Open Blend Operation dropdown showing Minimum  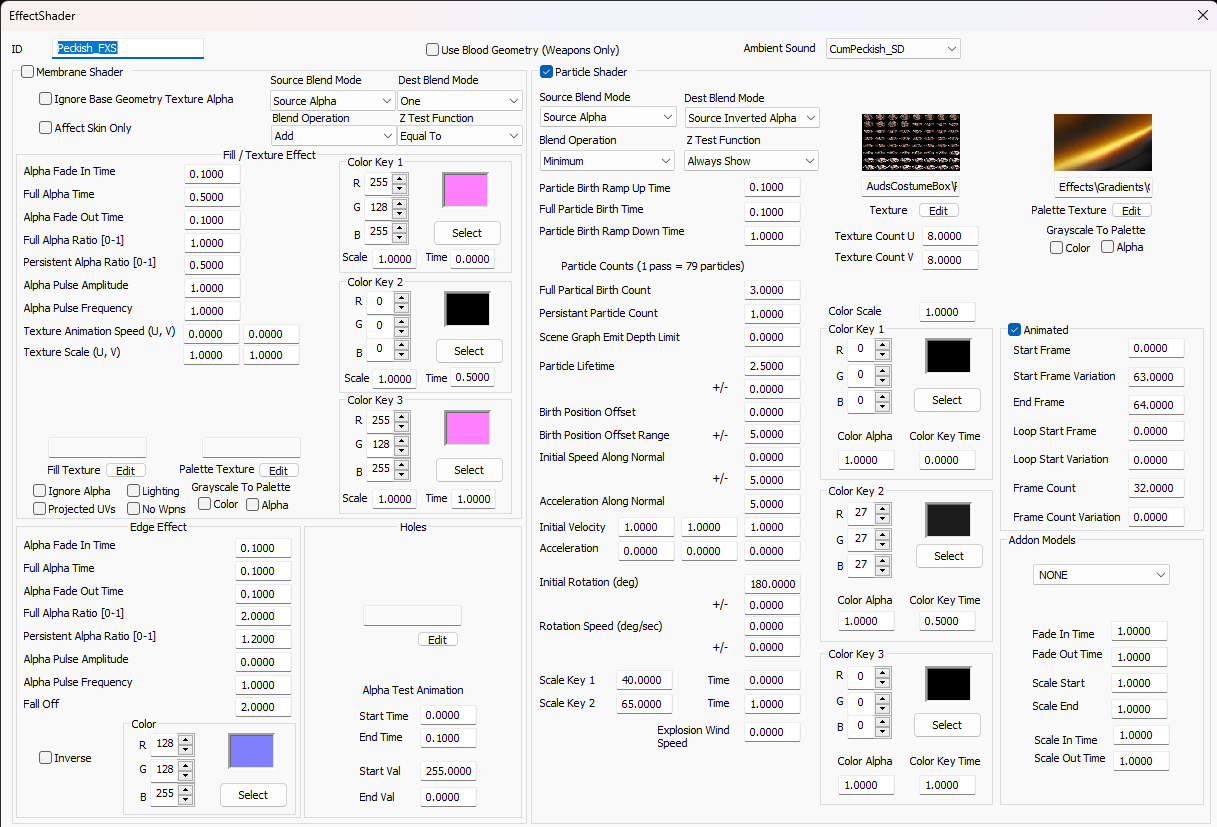tap(608, 161)
